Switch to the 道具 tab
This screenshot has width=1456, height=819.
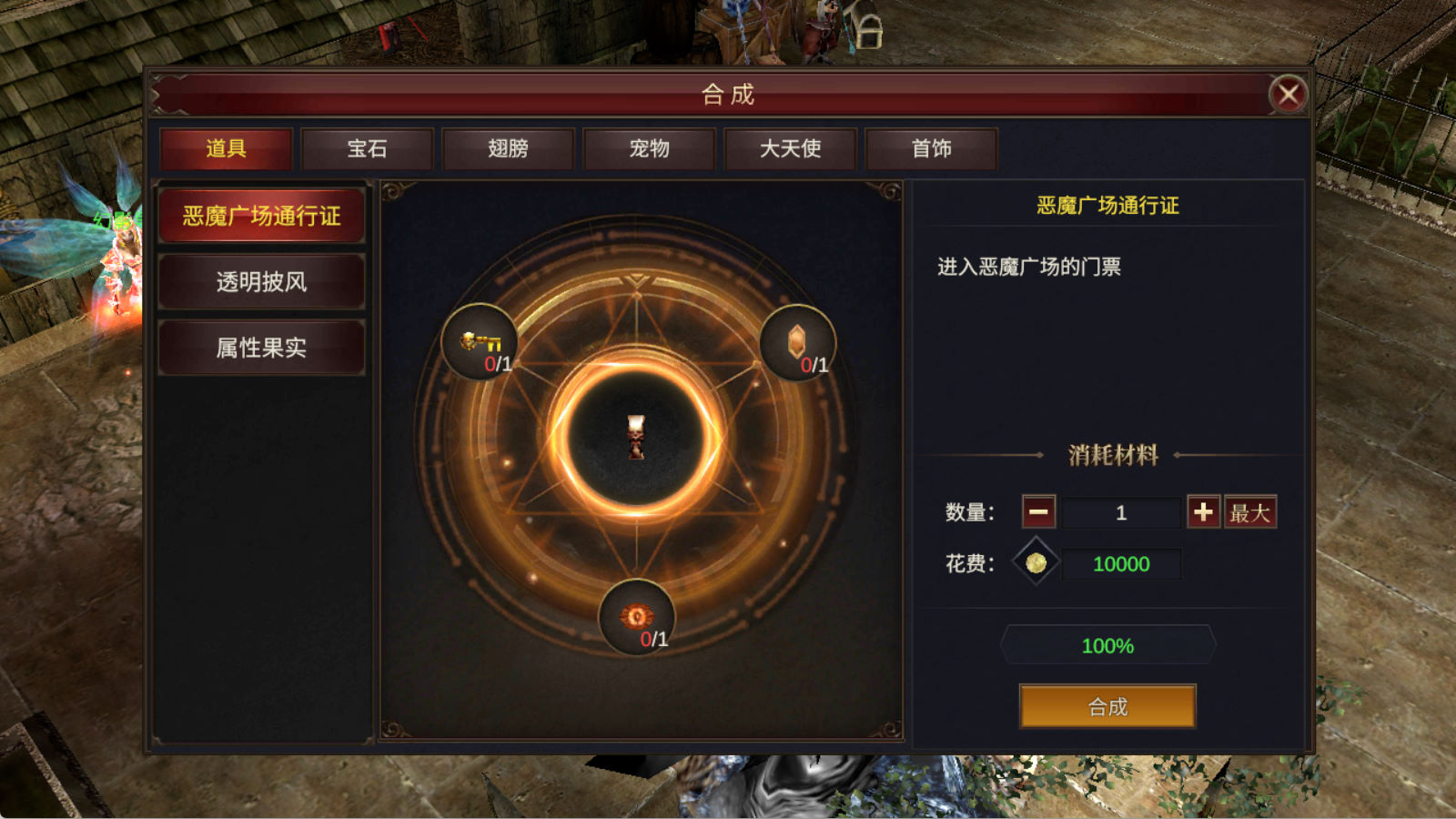point(226,148)
